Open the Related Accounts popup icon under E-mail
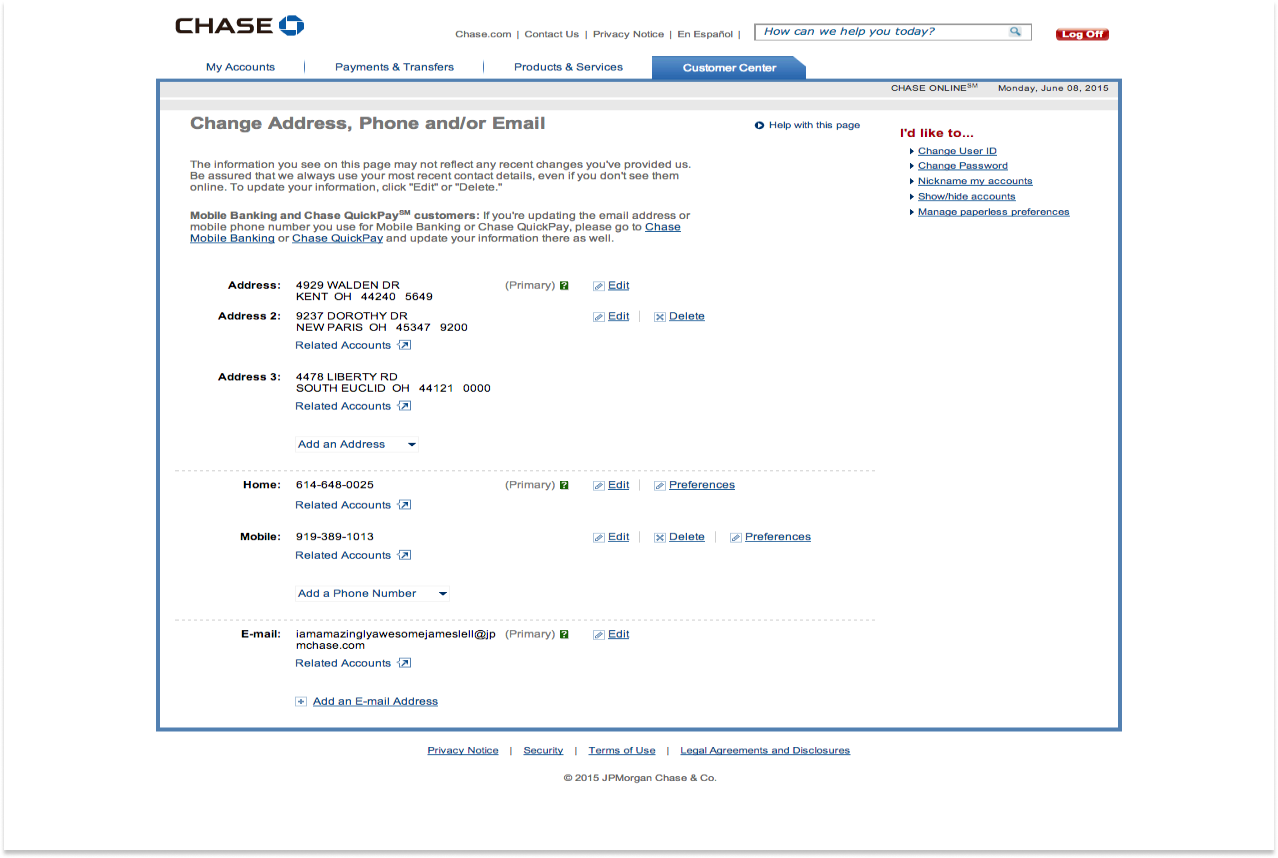Image resolution: width=1278 pixels, height=858 pixels. coord(404,663)
